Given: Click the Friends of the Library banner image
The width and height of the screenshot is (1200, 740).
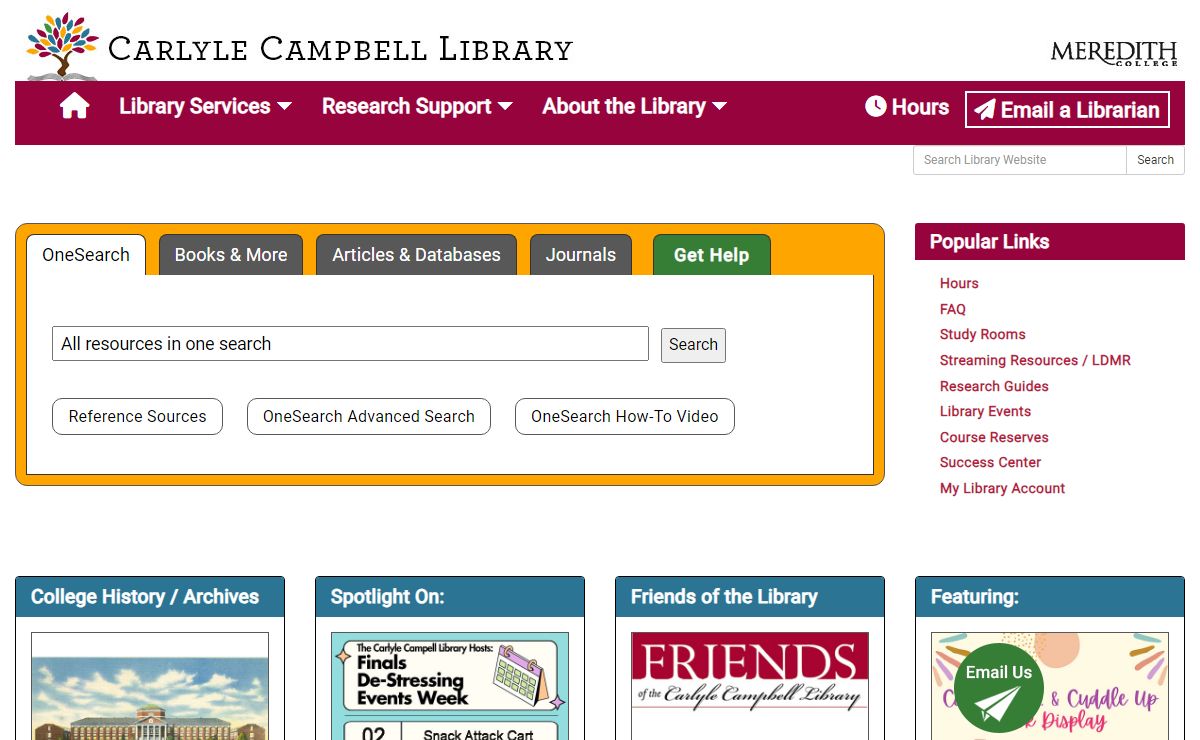Looking at the screenshot, I should click(x=750, y=686).
